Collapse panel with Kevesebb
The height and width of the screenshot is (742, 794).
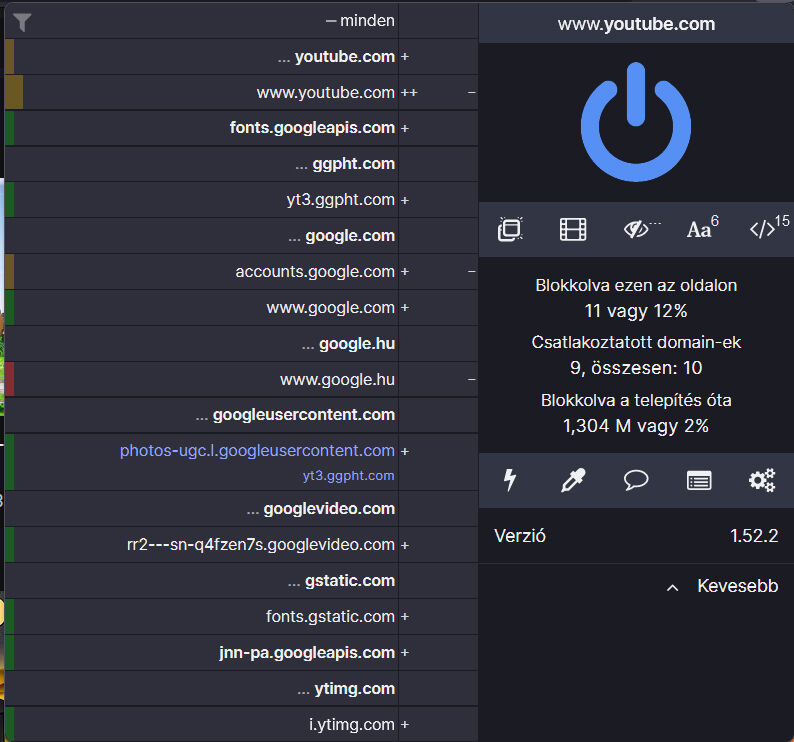(x=737, y=586)
